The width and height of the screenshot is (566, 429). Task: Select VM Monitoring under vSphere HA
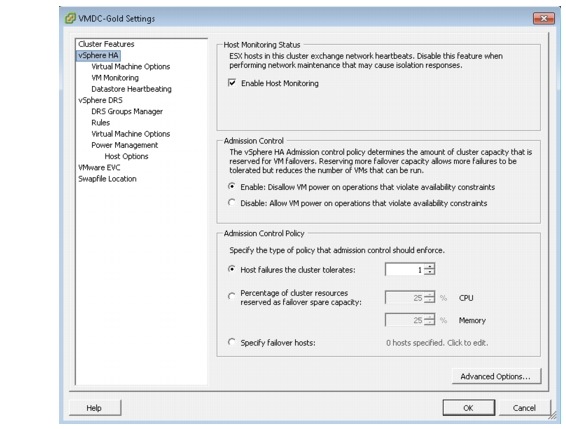point(115,78)
